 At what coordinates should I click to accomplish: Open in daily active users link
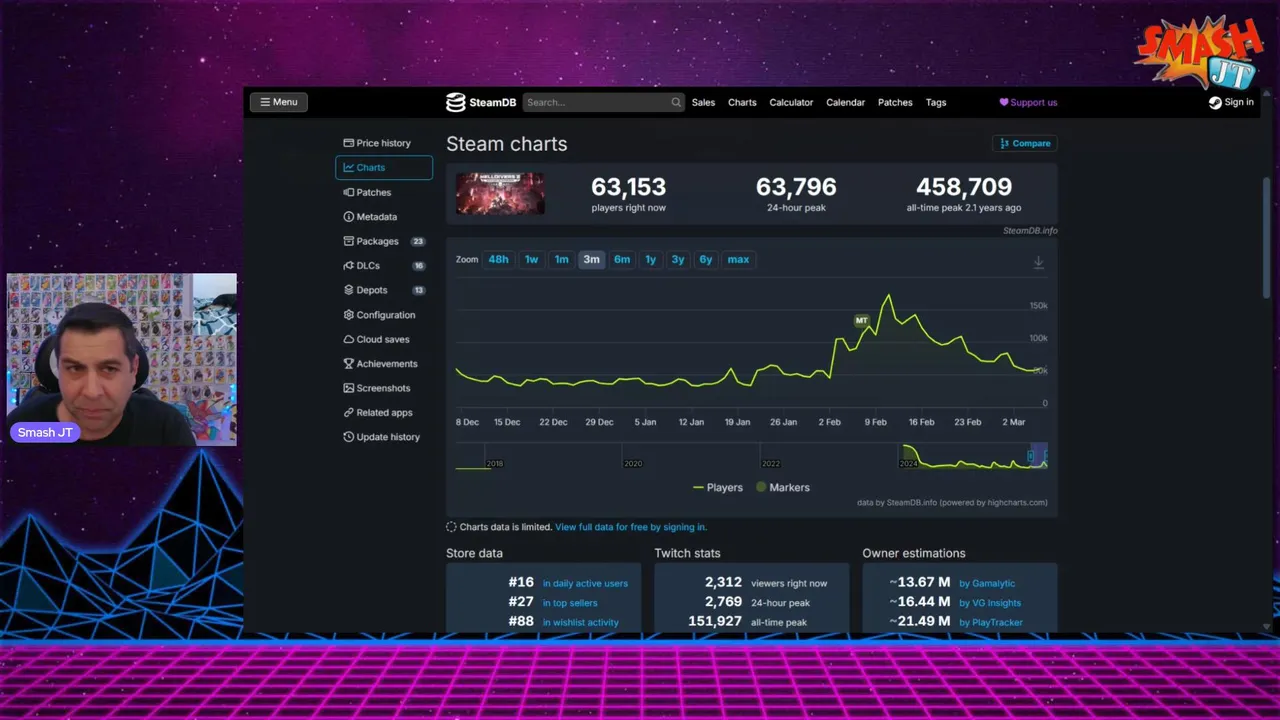point(585,583)
